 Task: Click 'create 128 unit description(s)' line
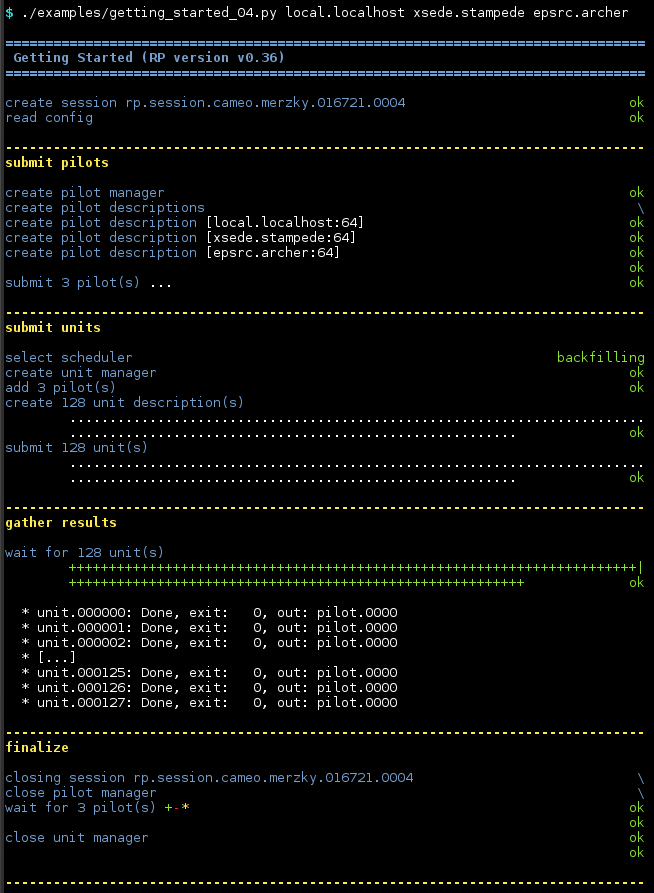pyautogui.click(x=125, y=403)
